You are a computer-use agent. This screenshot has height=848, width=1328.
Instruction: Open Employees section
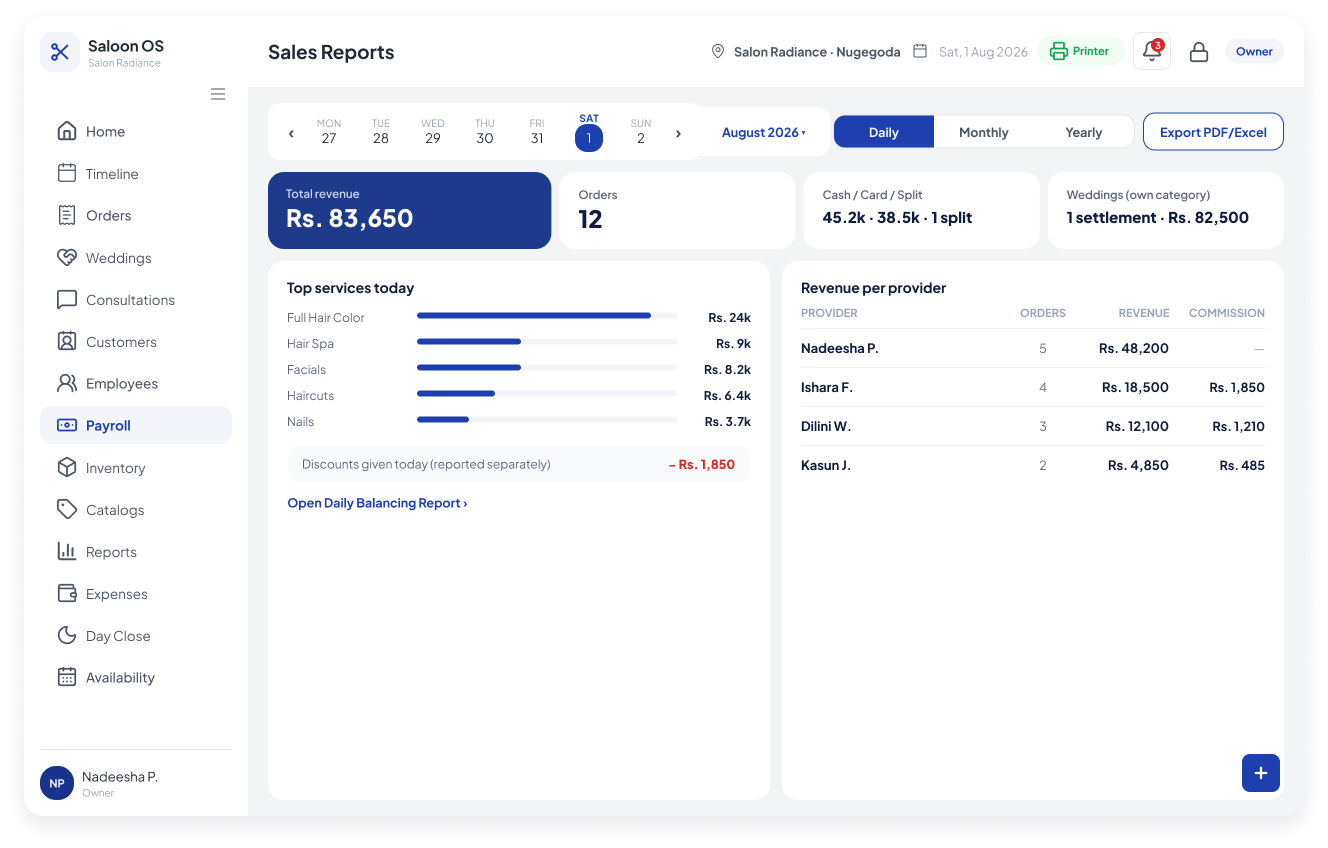click(136, 383)
